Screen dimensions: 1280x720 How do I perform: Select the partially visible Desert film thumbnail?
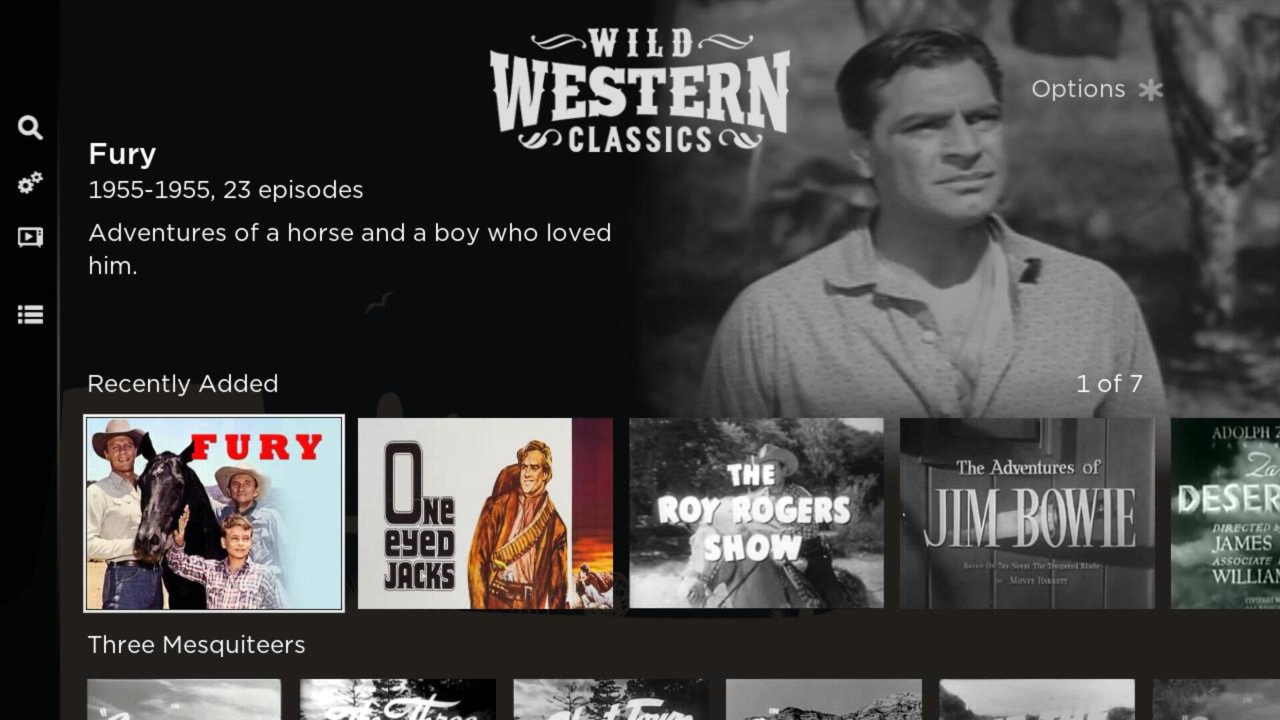pyautogui.click(x=1225, y=513)
